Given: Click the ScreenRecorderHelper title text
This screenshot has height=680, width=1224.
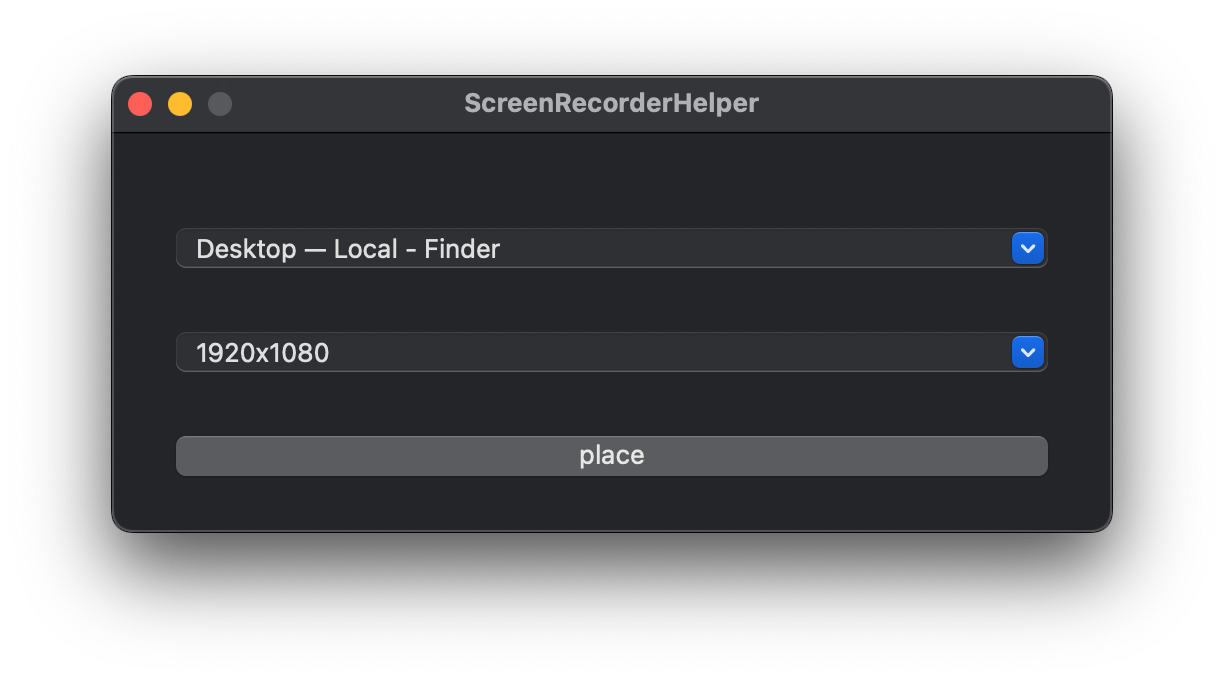Looking at the screenshot, I should pyautogui.click(x=612, y=103).
